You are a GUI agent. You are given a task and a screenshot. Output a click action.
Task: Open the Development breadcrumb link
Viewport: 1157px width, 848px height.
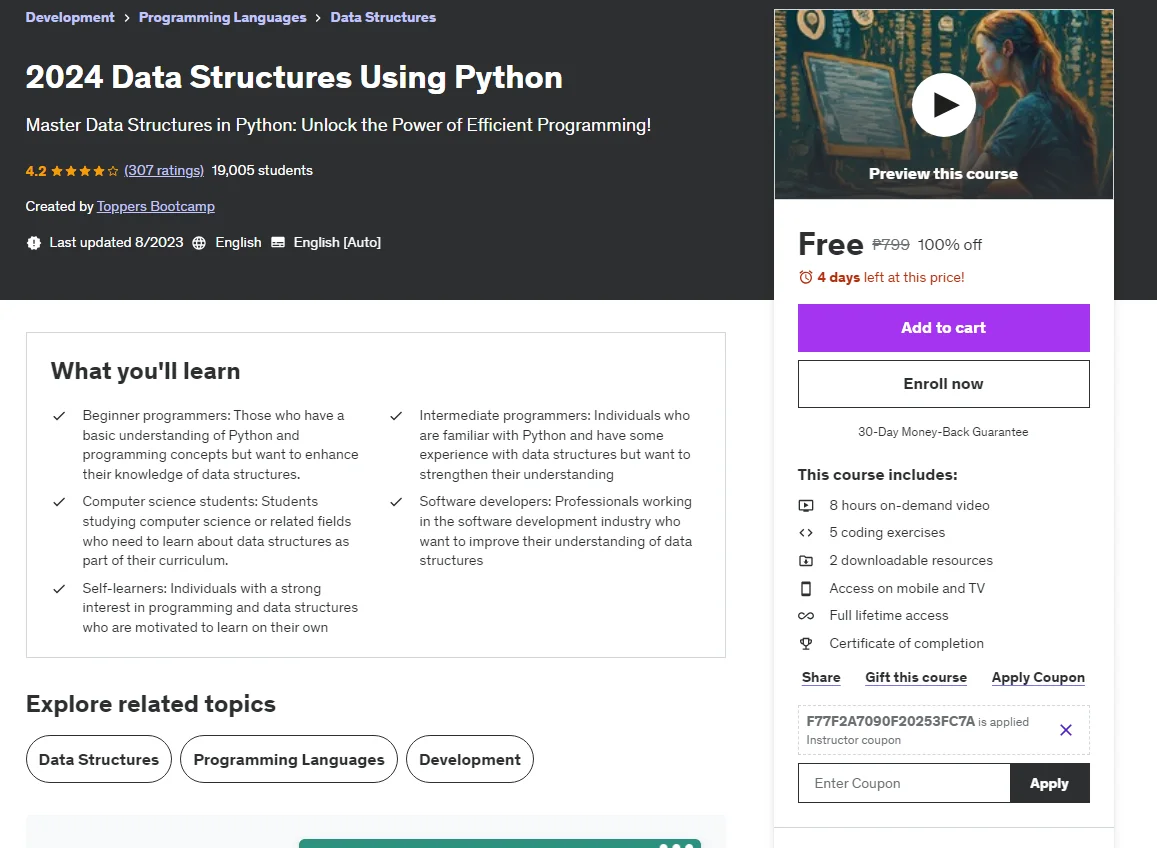70,17
